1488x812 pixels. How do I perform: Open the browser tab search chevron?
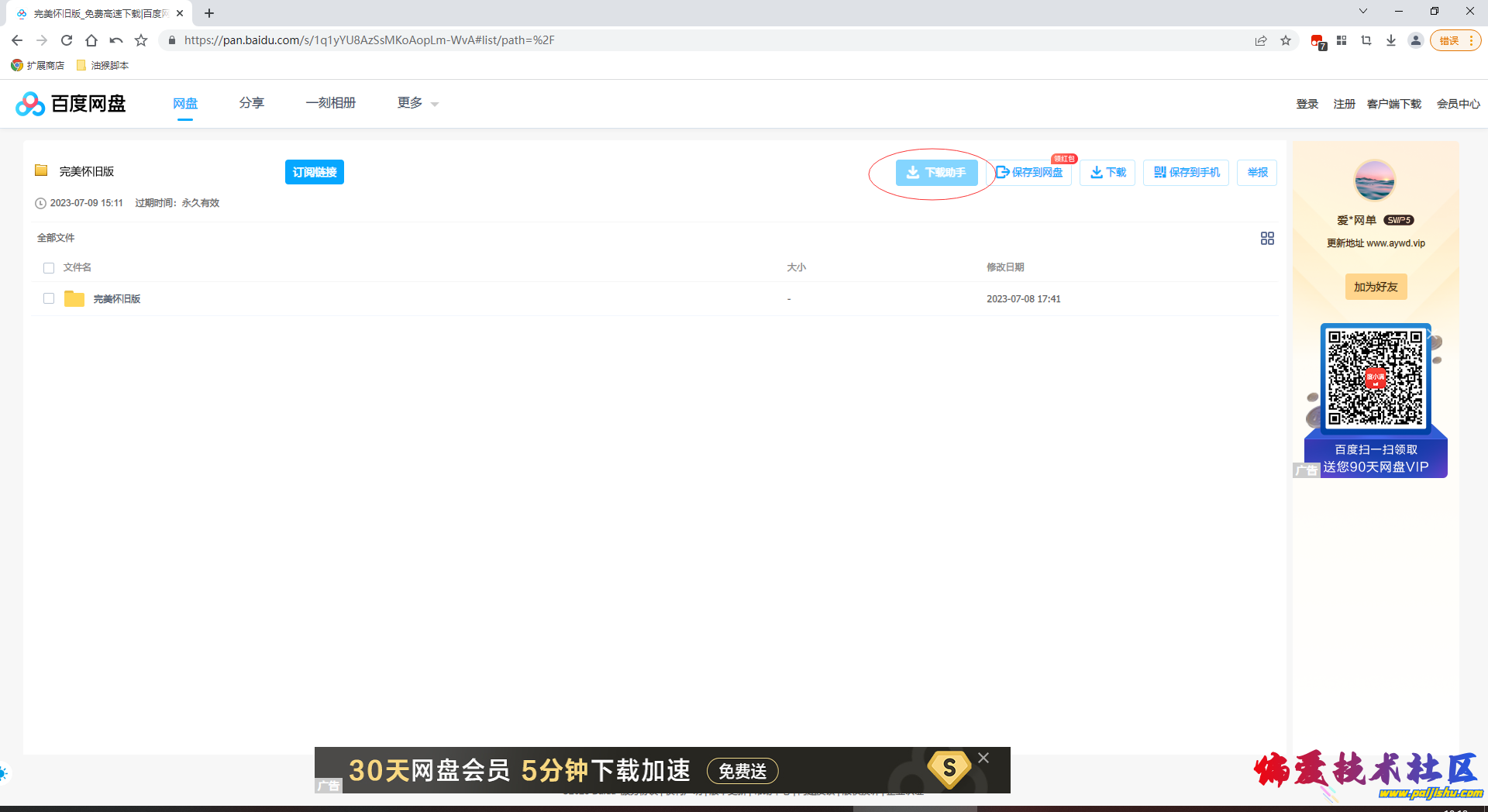1362,12
